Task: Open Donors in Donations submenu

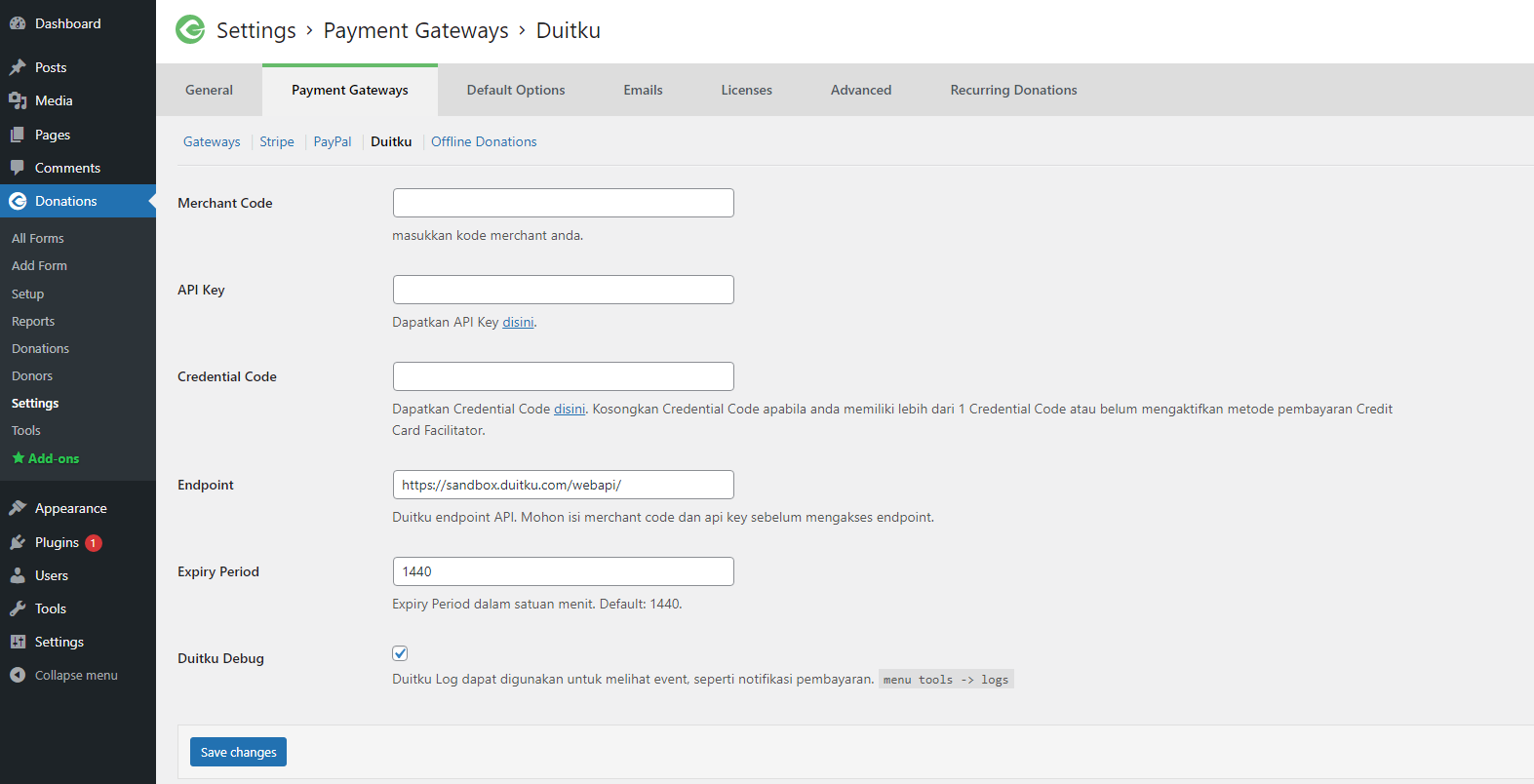Action: (32, 375)
